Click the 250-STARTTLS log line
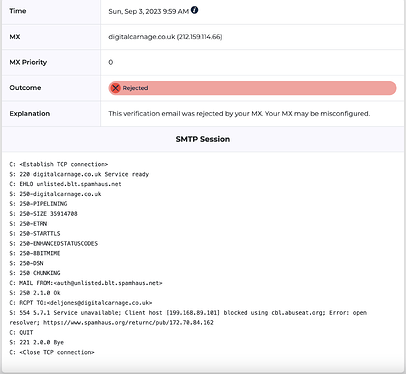This screenshot has height=374, width=406. (35, 233)
